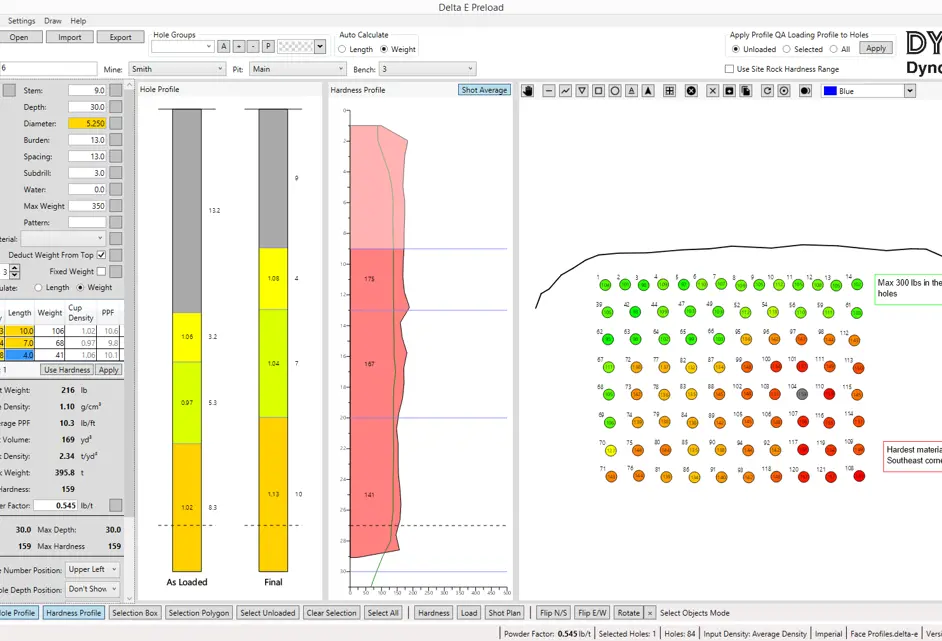Click the grid tool icon
942x641 pixels.
[x=669, y=91]
